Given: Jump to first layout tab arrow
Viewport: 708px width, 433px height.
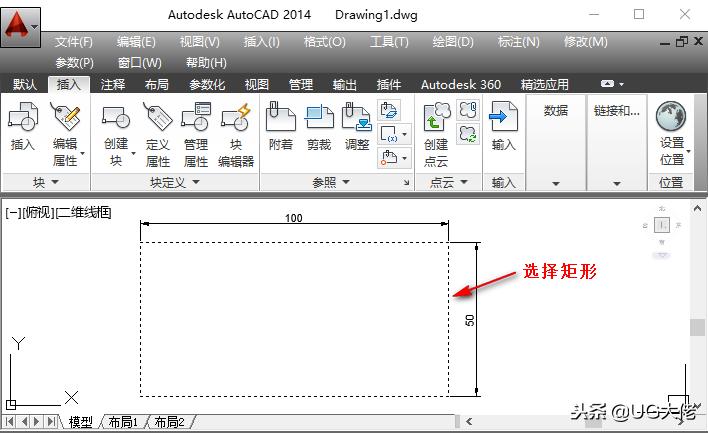Looking at the screenshot, I should (x=10, y=422).
